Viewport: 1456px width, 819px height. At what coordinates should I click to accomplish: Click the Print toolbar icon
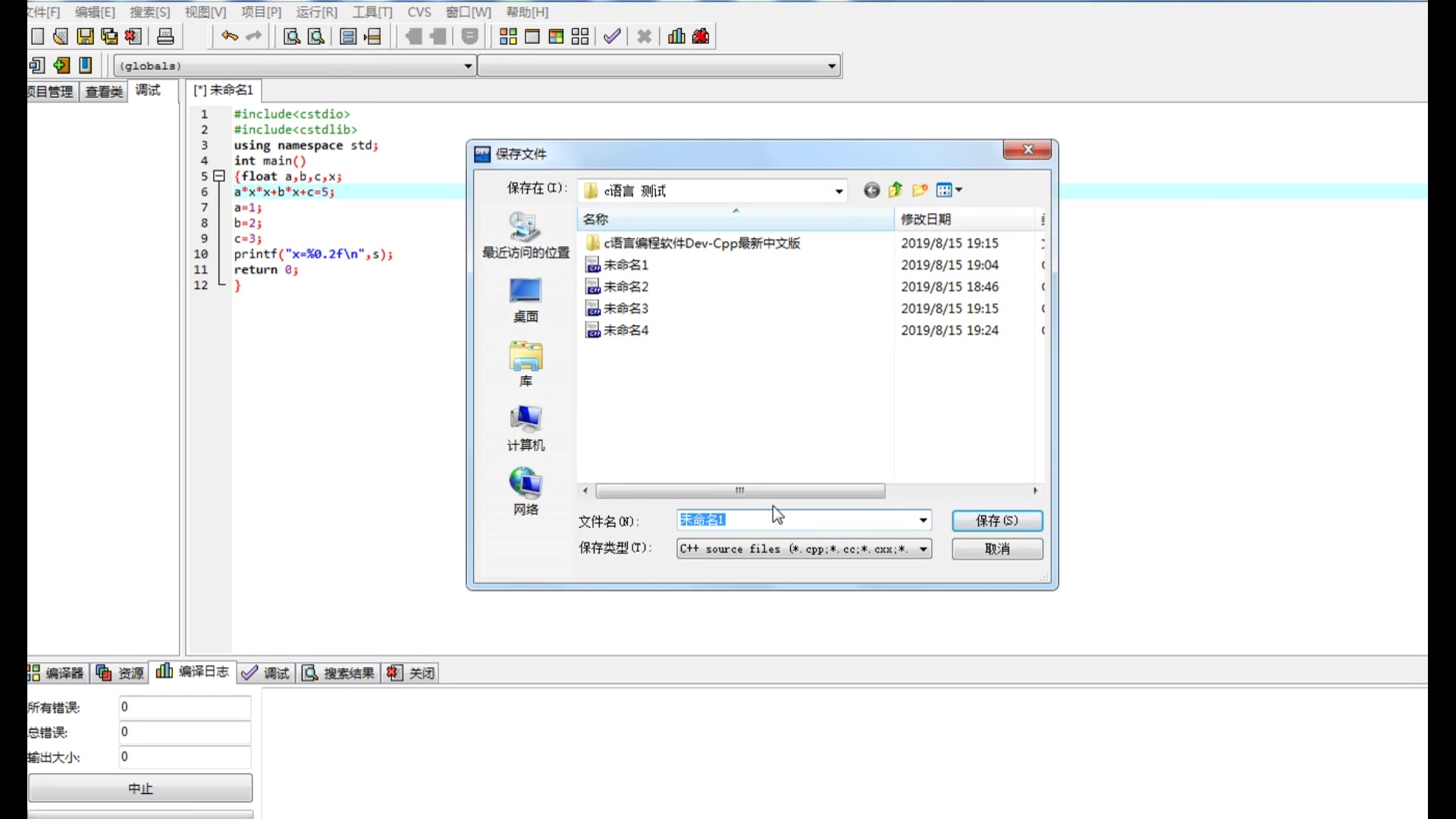(165, 36)
